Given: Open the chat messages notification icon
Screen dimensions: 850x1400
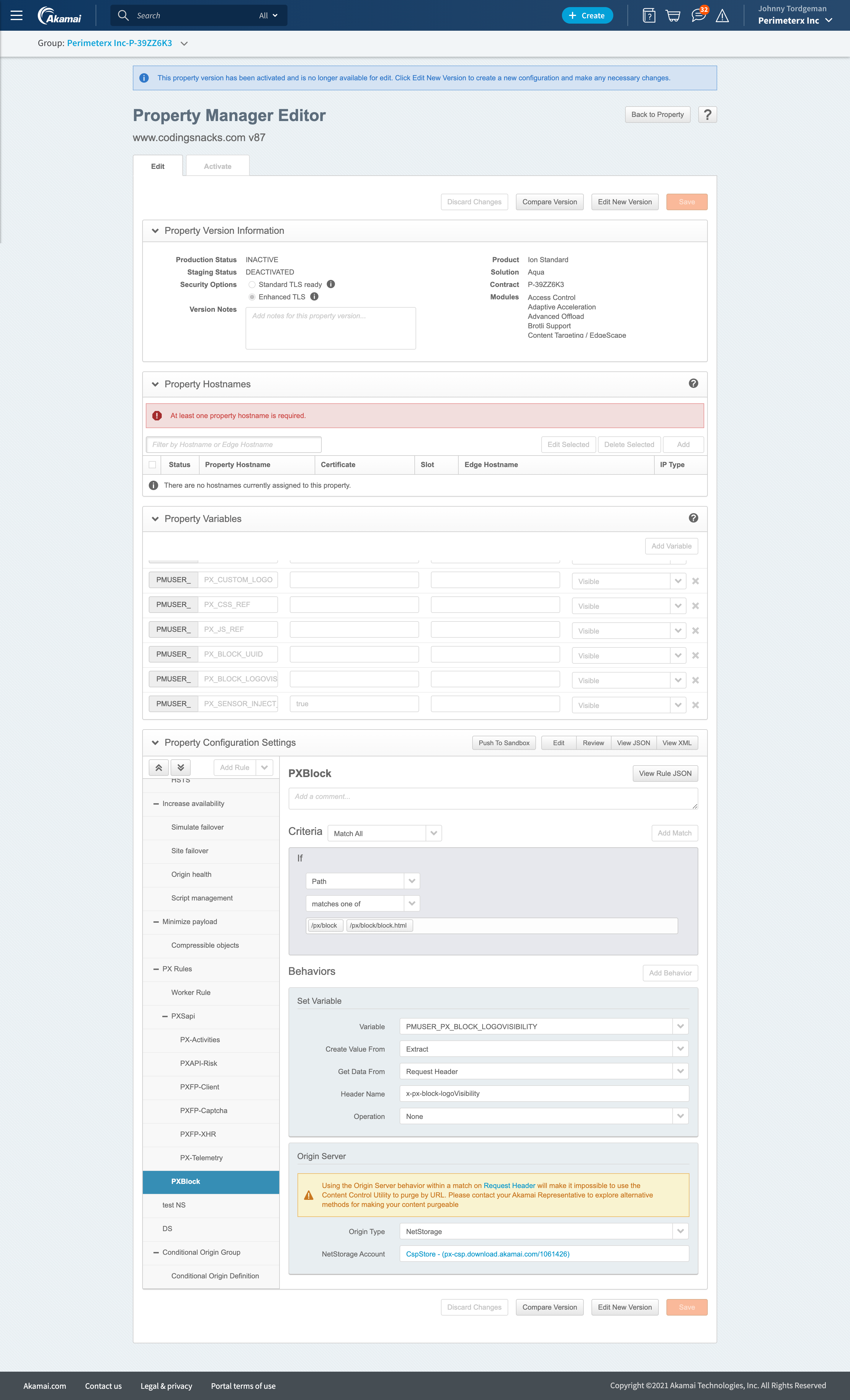Looking at the screenshot, I should pos(698,15).
